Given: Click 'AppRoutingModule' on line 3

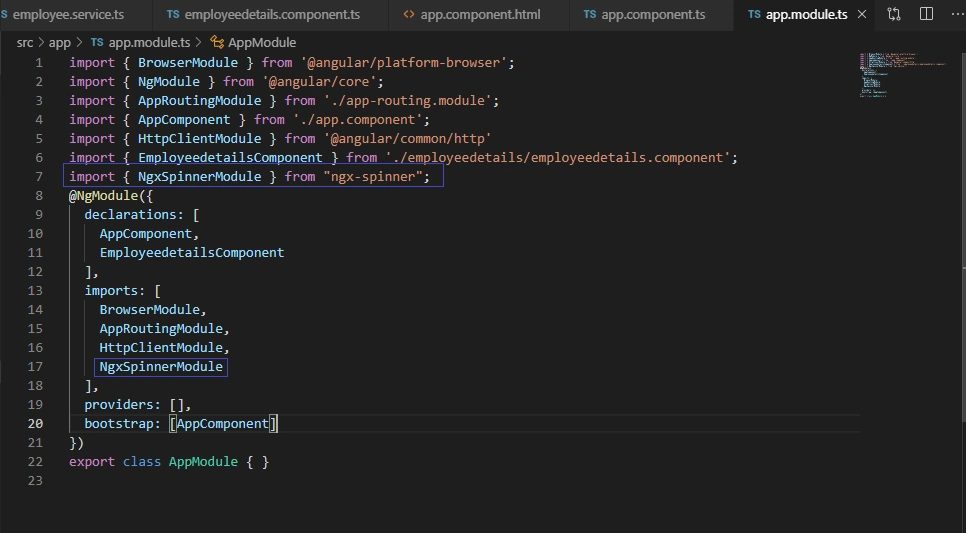Looking at the screenshot, I should tap(199, 100).
